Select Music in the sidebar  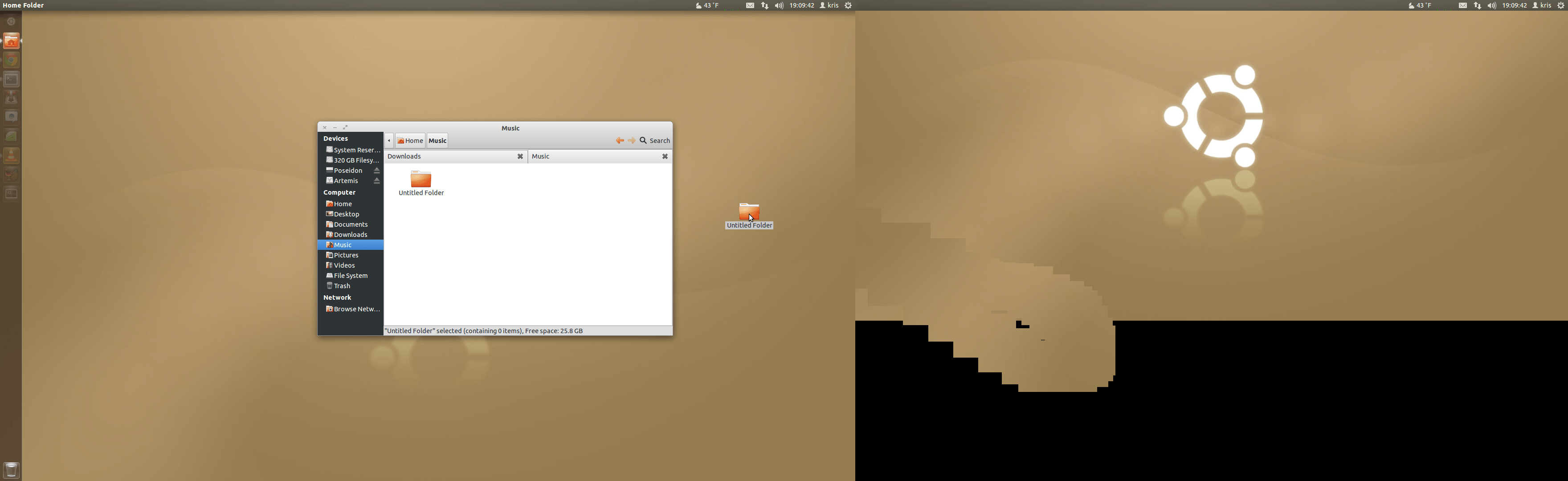(351, 245)
